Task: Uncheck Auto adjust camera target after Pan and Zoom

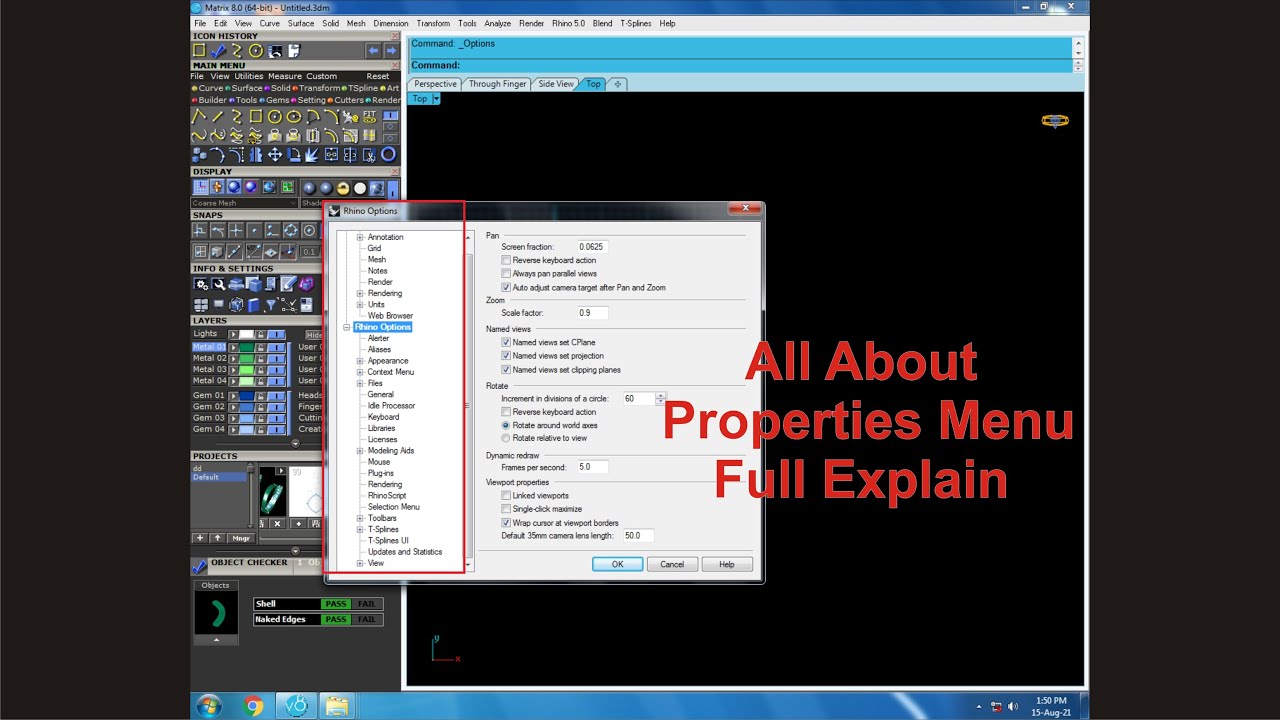Action: pyautogui.click(x=506, y=288)
